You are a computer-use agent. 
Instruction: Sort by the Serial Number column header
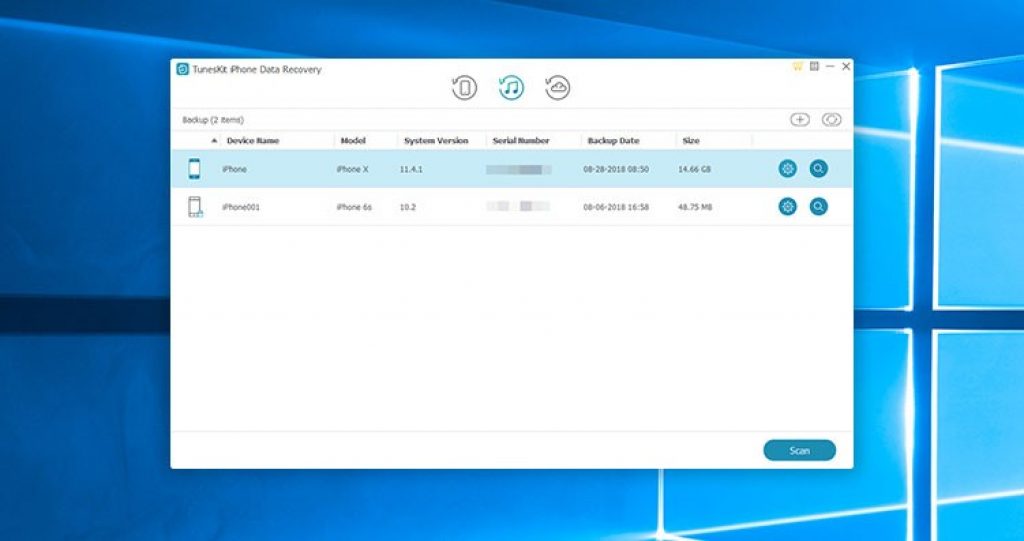point(521,141)
